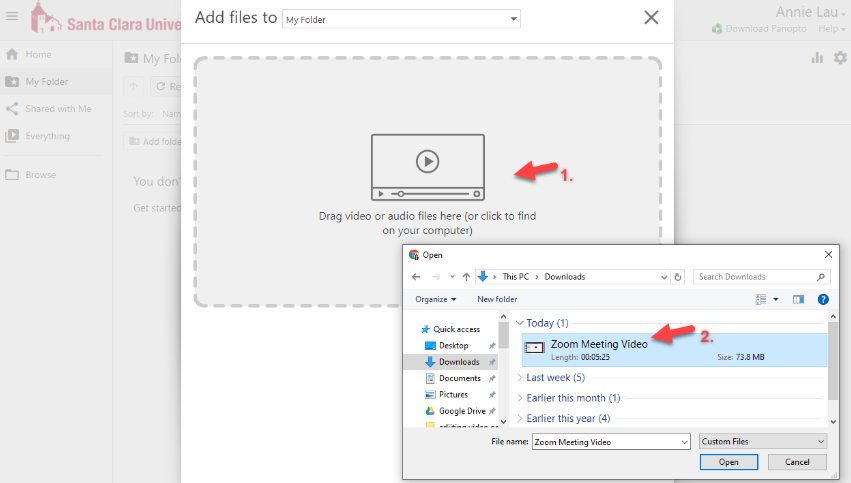The height and width of the screenshot is (483, 851).
Task: Select Documents in the navigation pane
Action: (x=459, y=378)
